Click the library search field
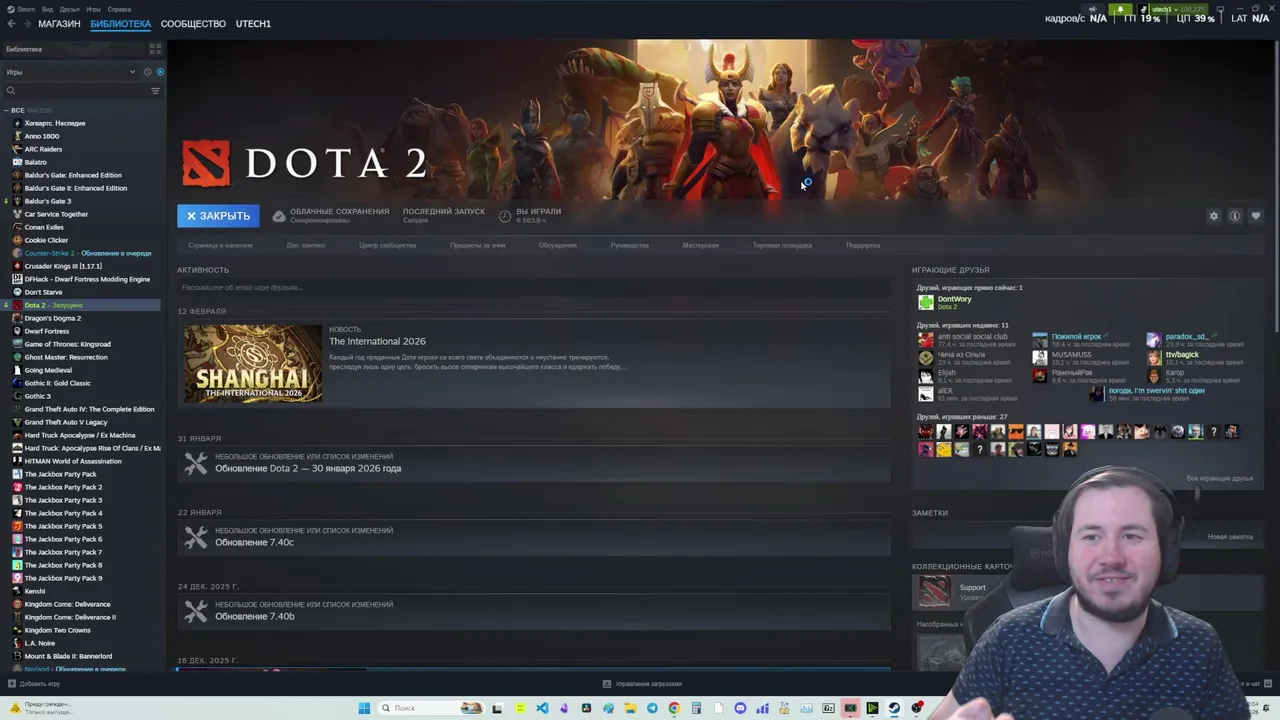Viewport: 1280px width, 720px height. click(75, 91)
